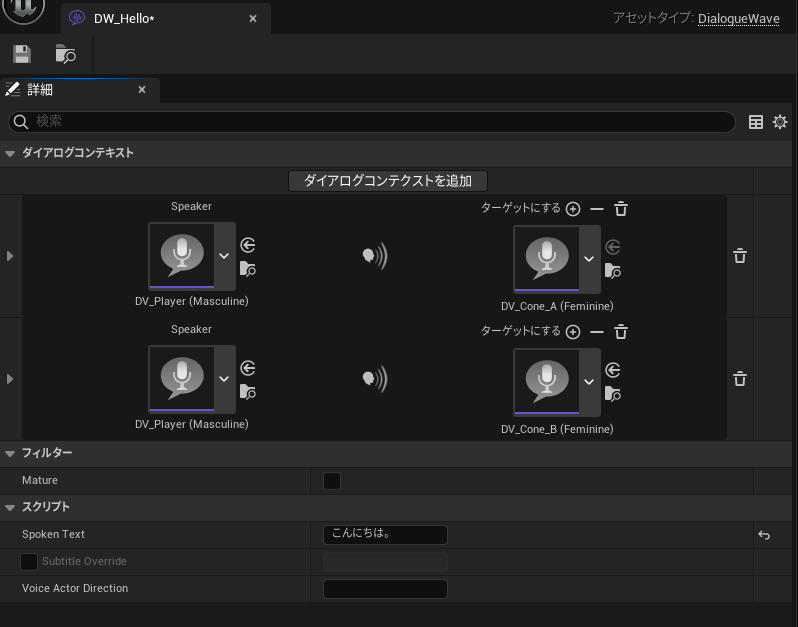The image size is (798, 627).
Task: Click ダイアログコンテキストを追加 button
Action: 388,181
